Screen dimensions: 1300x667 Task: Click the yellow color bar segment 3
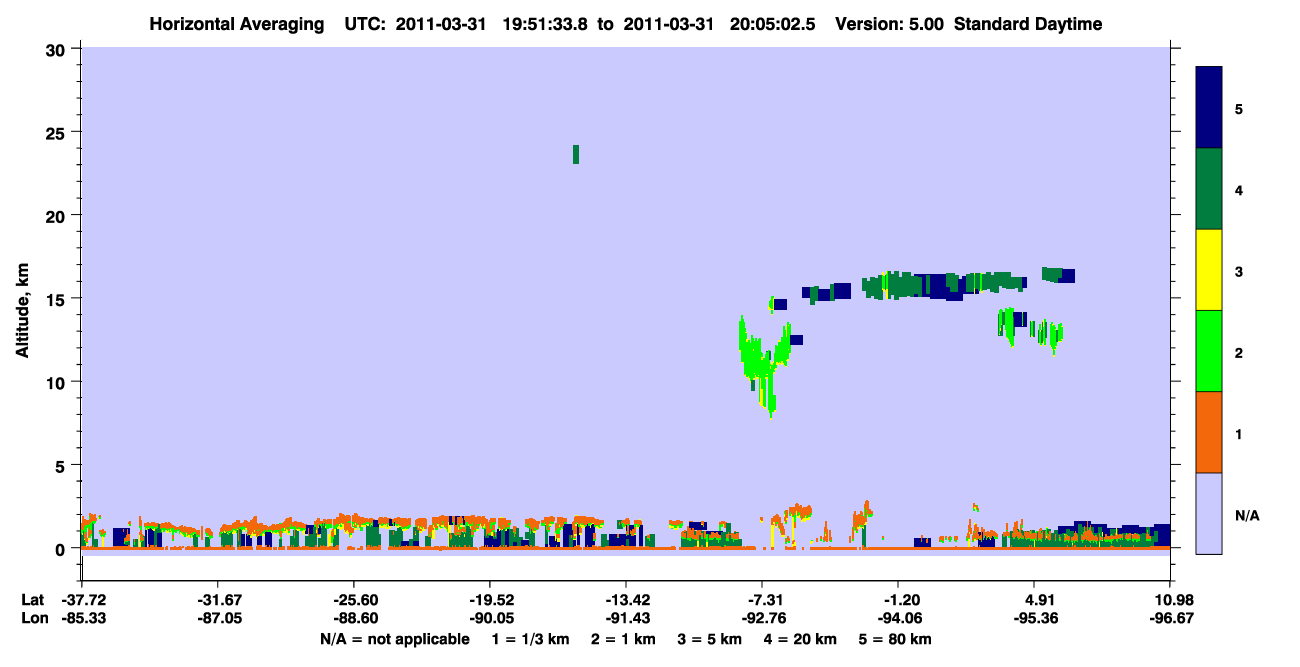click(x=1209, y=270)
